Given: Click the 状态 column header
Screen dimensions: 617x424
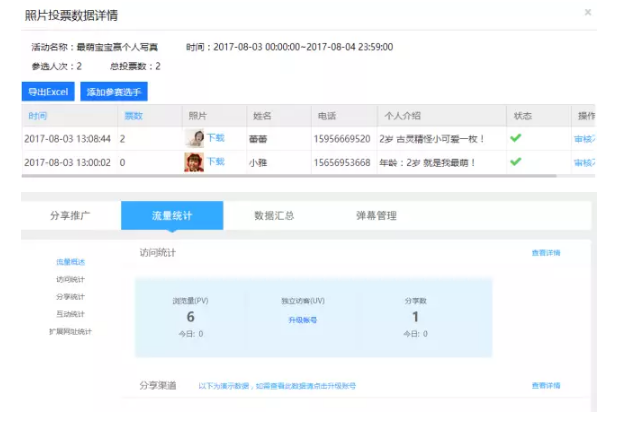Looking at the screenshot, I should pyautogui.click(x=523, y=116).
